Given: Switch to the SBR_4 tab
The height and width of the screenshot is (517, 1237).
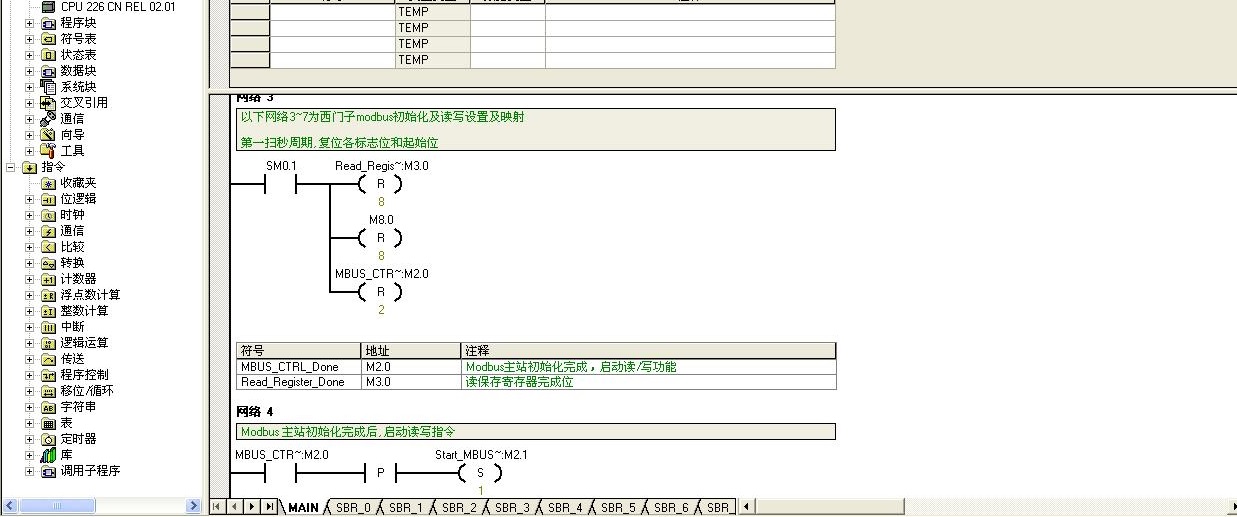Looking at the screenshot, I should pos(564,507).
